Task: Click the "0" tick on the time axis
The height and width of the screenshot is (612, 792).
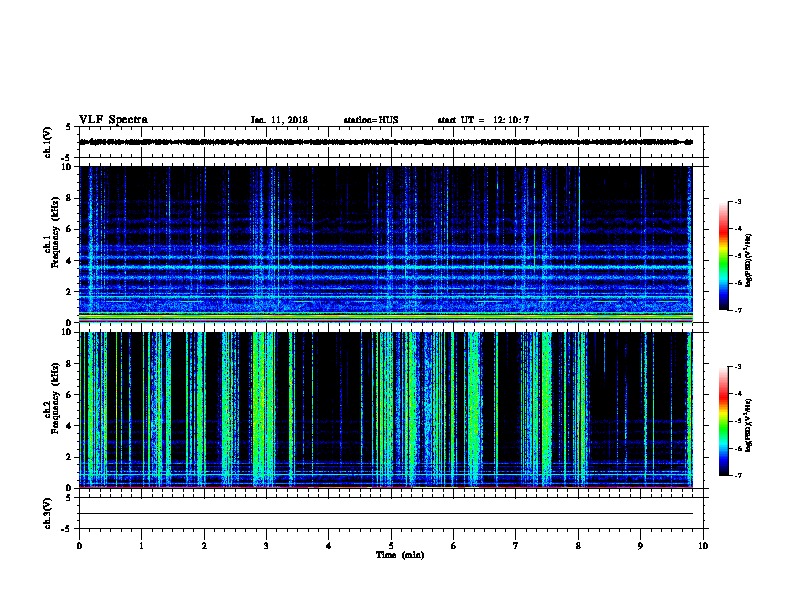Action: point(79,546)
